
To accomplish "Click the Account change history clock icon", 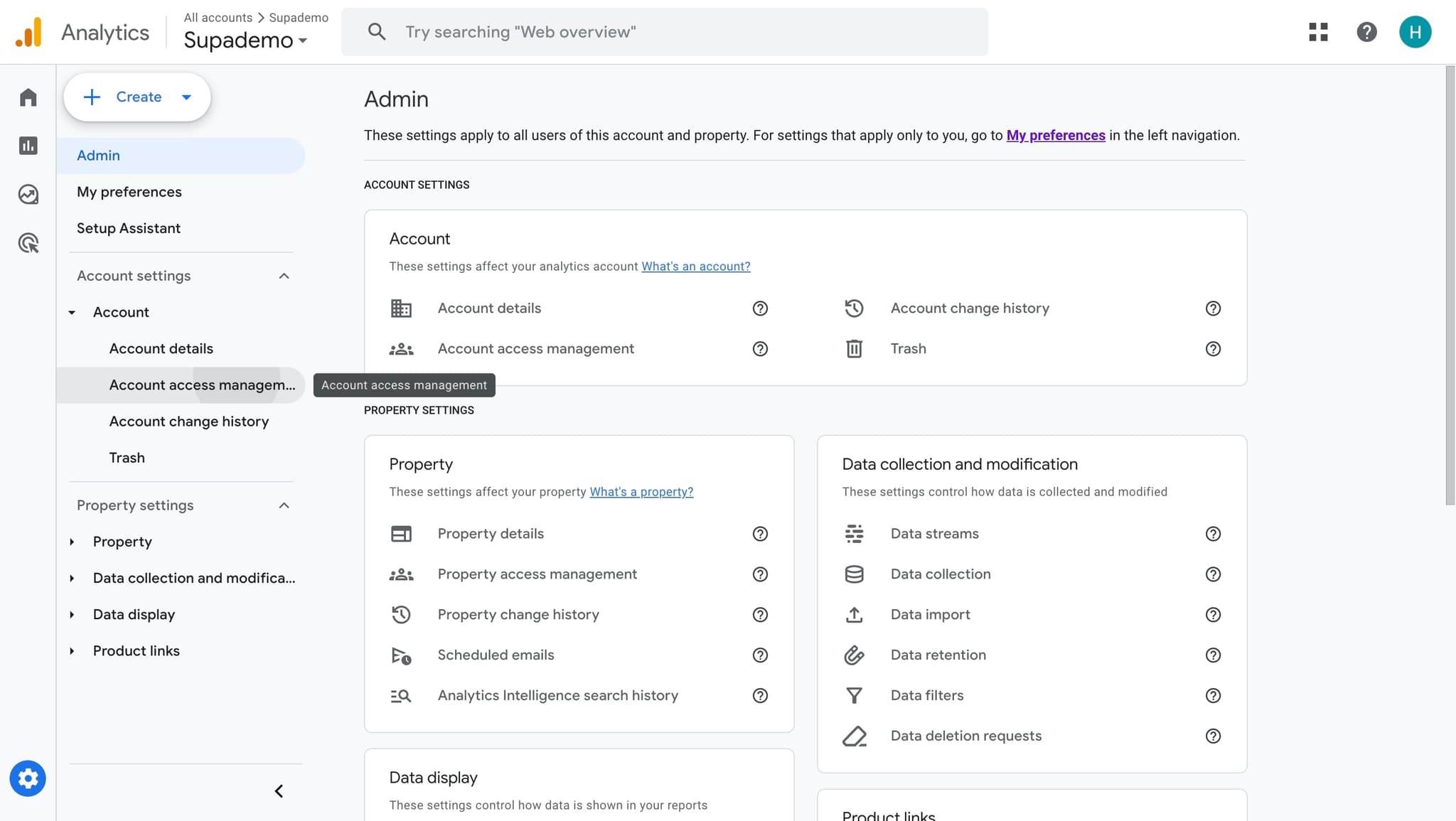I will point(854,308).
